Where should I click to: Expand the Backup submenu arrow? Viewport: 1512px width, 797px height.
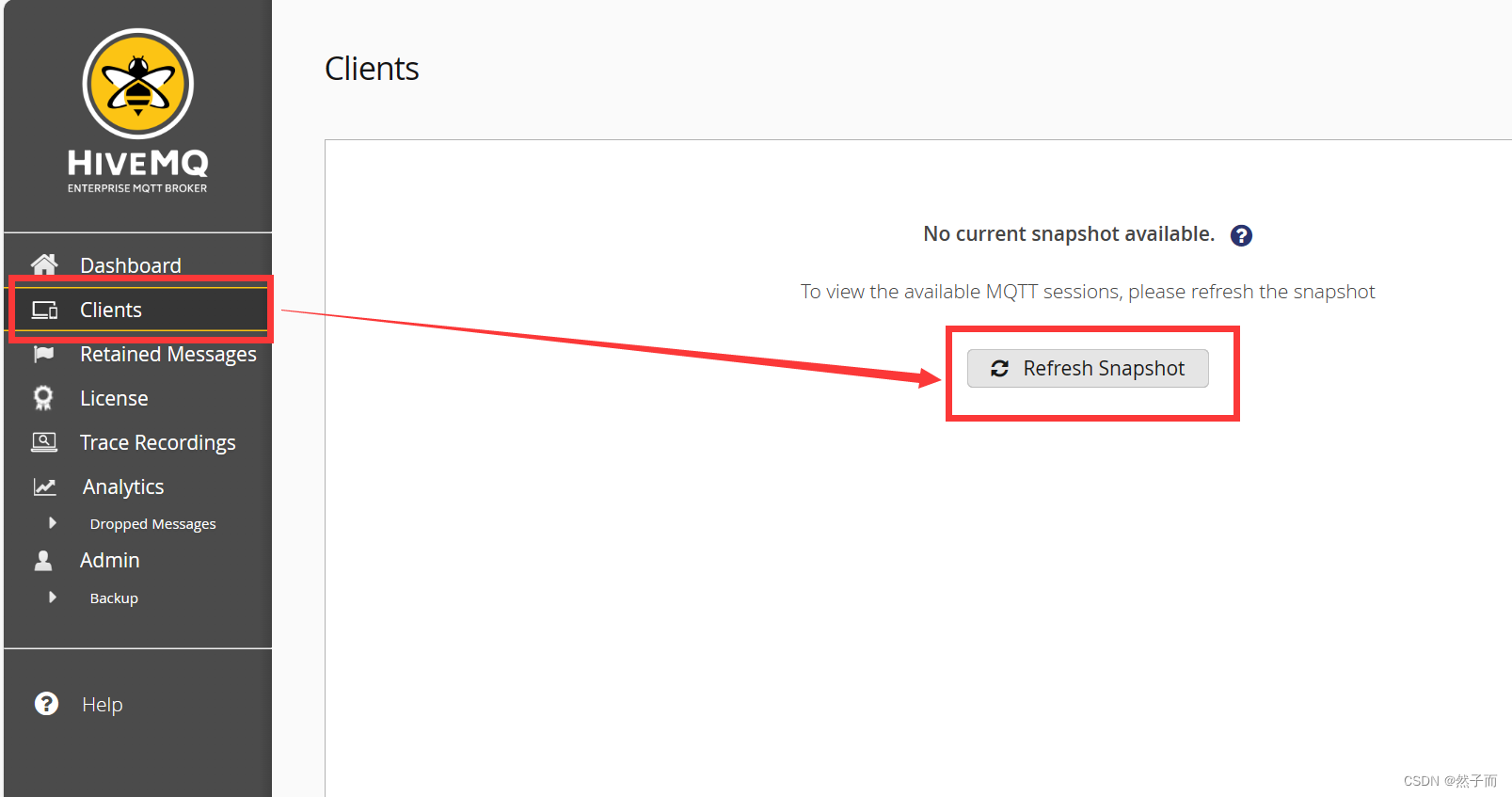click(53, 598)
